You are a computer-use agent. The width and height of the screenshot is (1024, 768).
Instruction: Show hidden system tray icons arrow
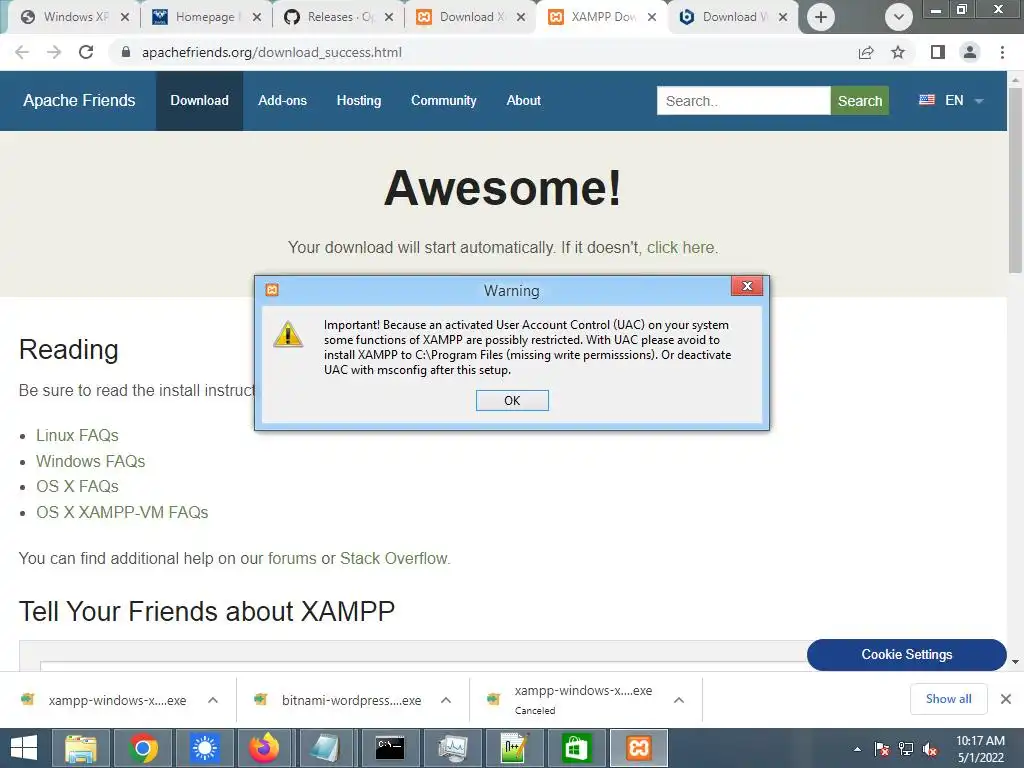(x=857, y=749)
